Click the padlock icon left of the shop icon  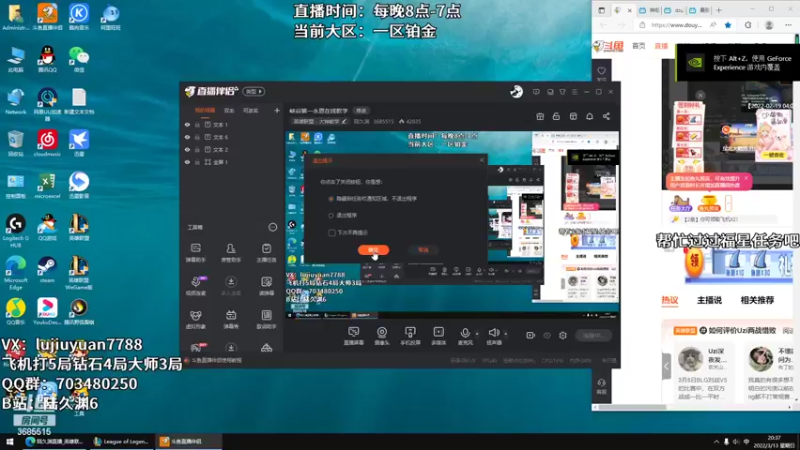[x=556, y=116]
